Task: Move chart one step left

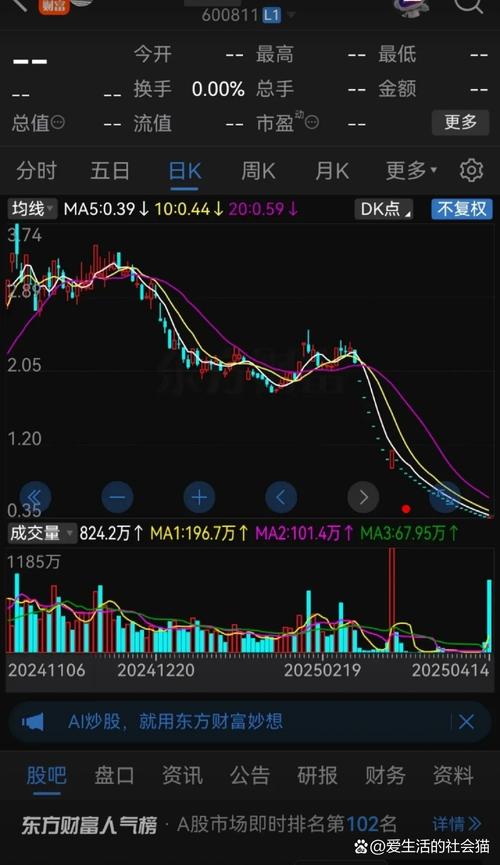Action: 281,497
